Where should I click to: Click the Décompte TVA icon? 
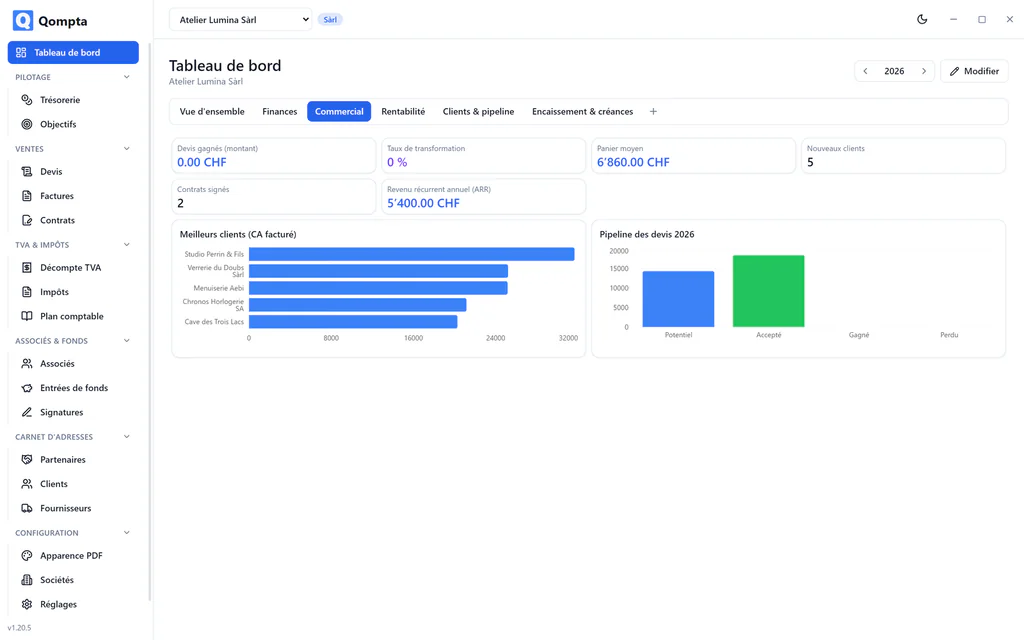[x=27, y=268]
